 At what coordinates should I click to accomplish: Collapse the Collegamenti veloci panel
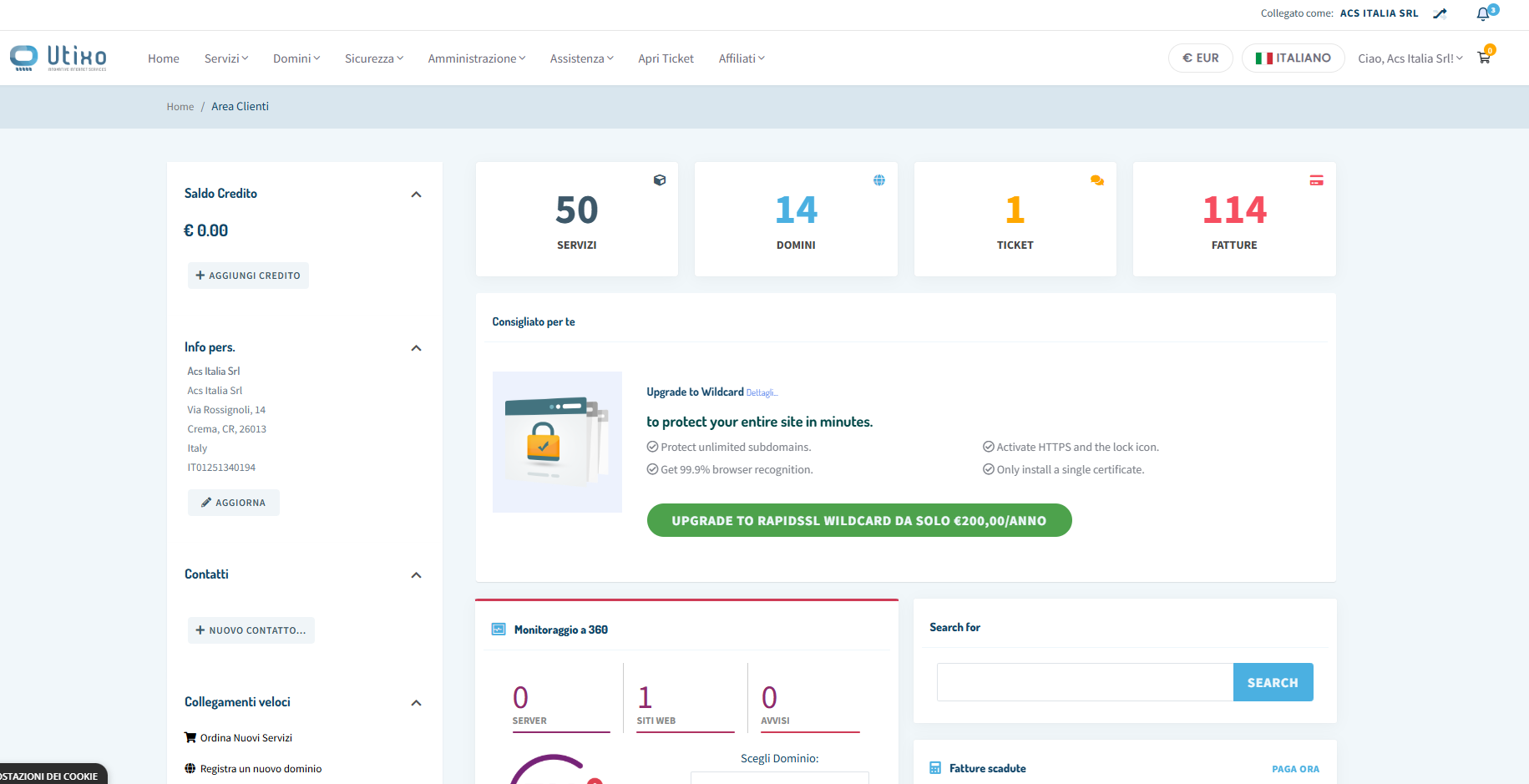coord(416,703)
